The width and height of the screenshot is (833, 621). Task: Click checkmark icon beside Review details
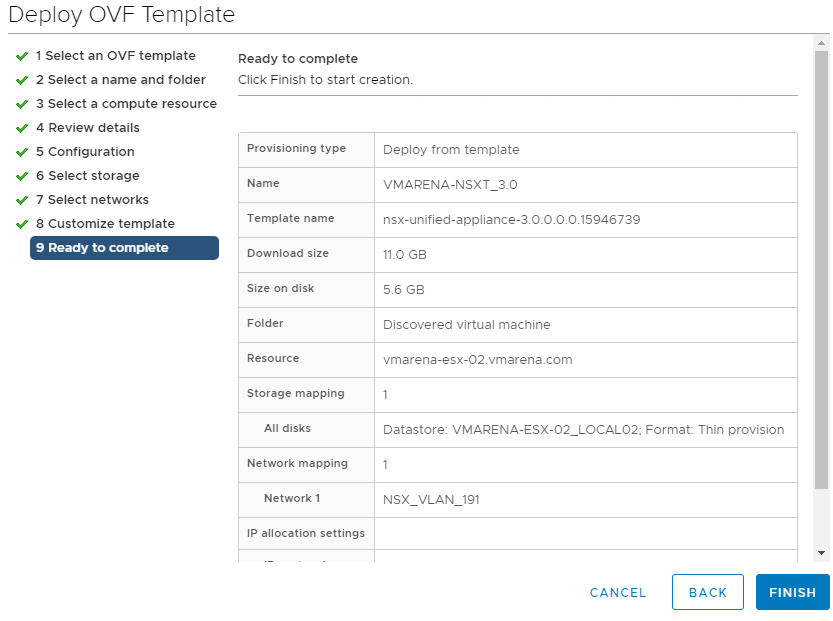click(x=22, y=128)
